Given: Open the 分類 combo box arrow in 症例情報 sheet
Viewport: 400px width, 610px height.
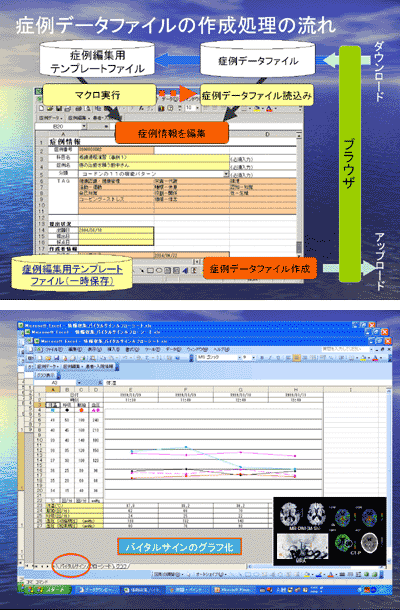Looking at the screenshot, I should 226,174.
